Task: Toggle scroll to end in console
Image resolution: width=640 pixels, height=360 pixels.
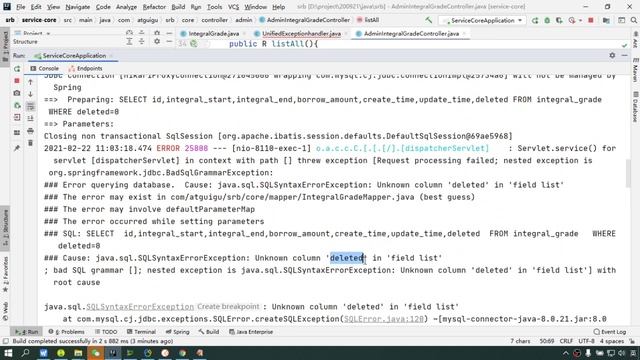Action: click(30, 118)
